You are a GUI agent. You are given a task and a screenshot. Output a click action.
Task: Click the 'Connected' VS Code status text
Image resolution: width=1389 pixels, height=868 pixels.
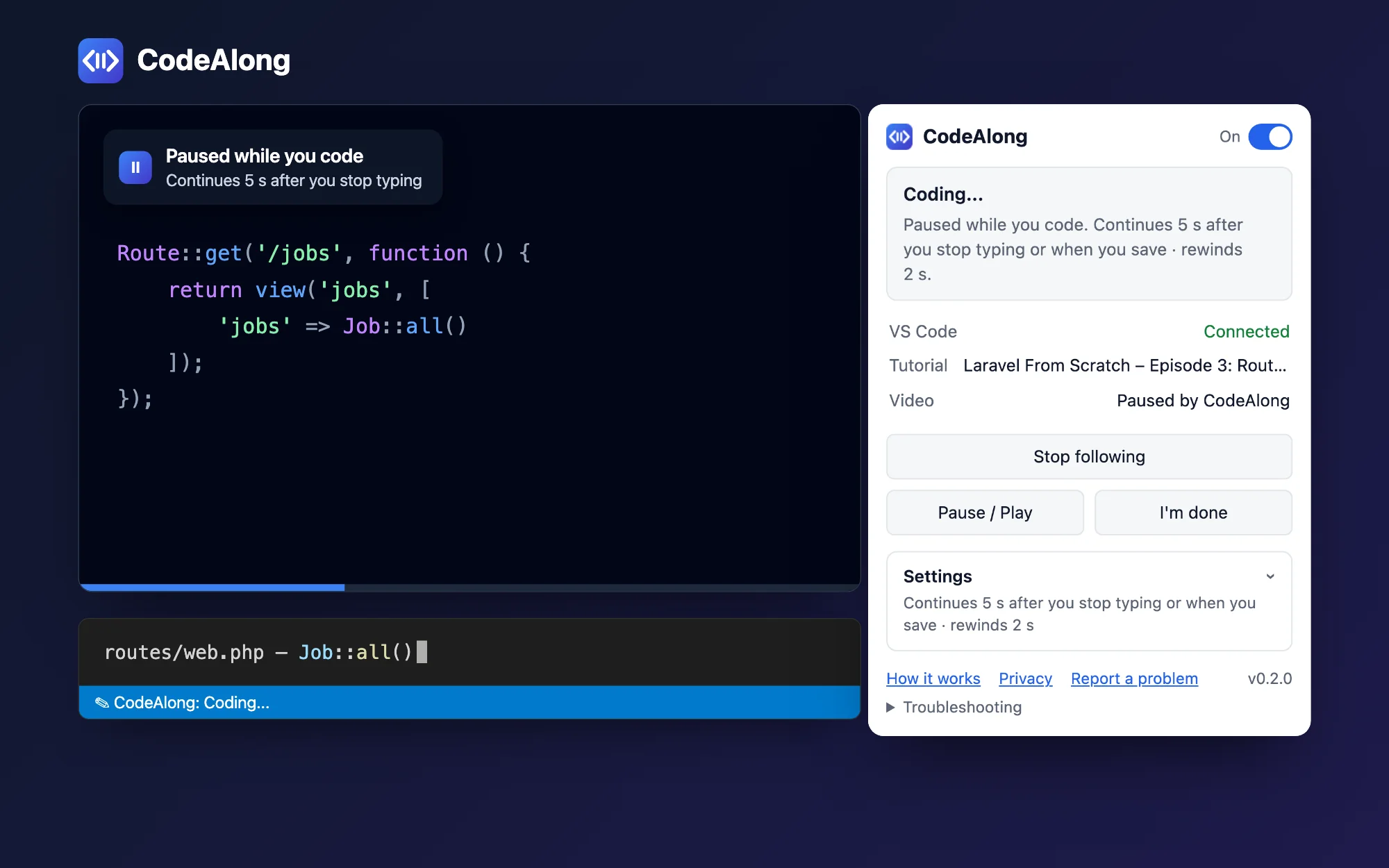click(1246, 331)
